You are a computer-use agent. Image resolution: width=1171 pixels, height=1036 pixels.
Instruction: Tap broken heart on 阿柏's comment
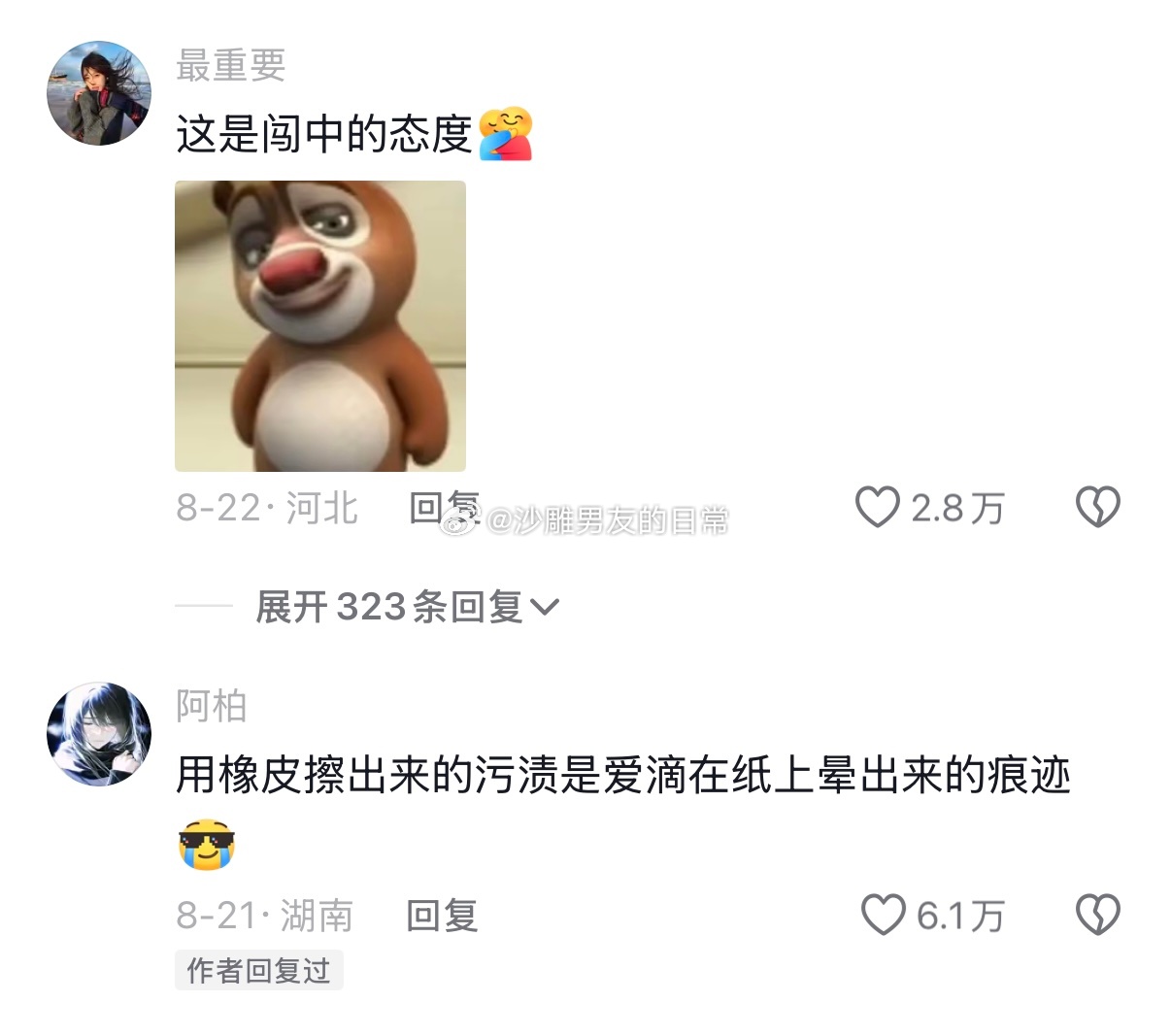[x=1098, y=915]
